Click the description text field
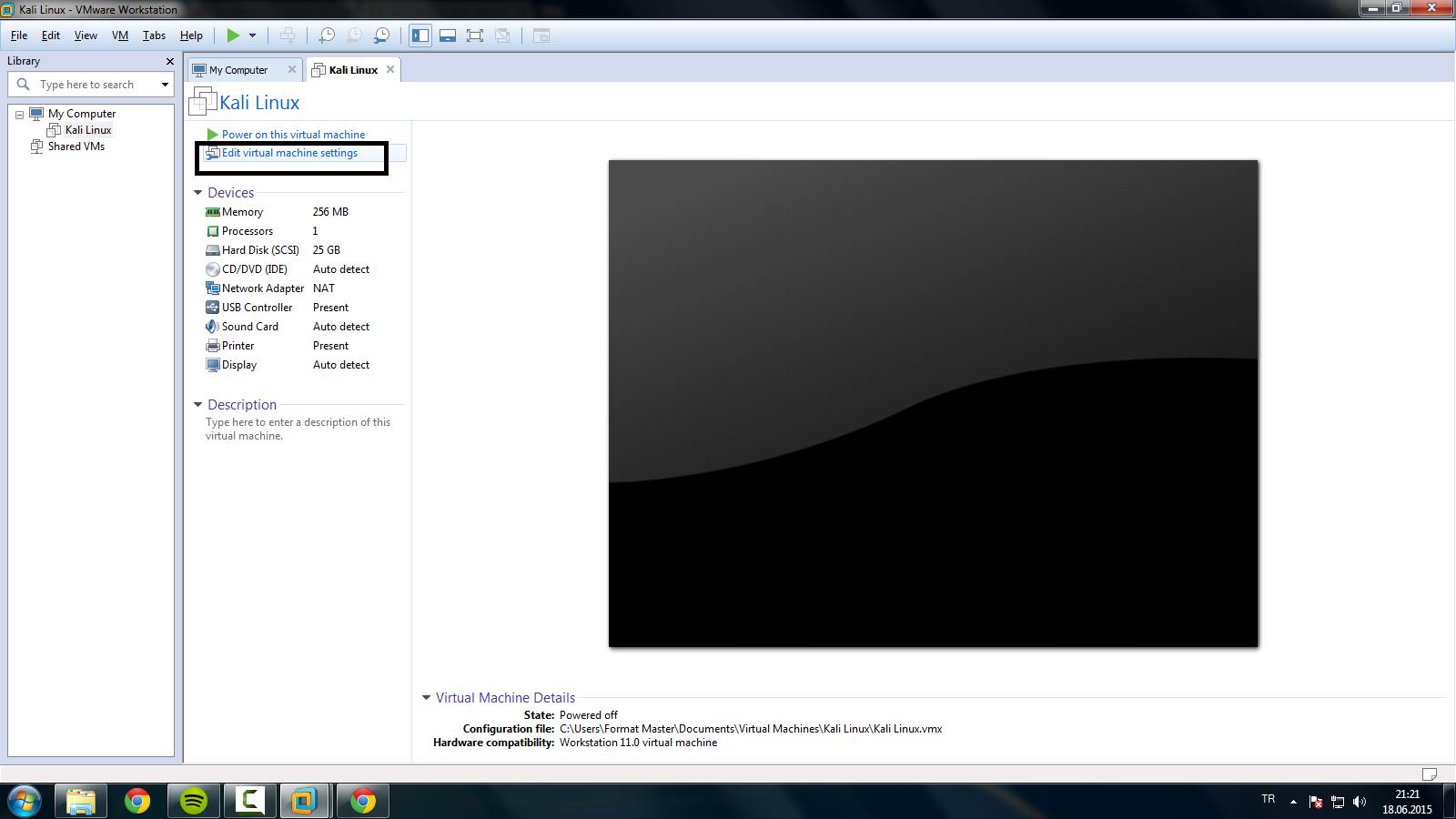 (x=298, y=429)
